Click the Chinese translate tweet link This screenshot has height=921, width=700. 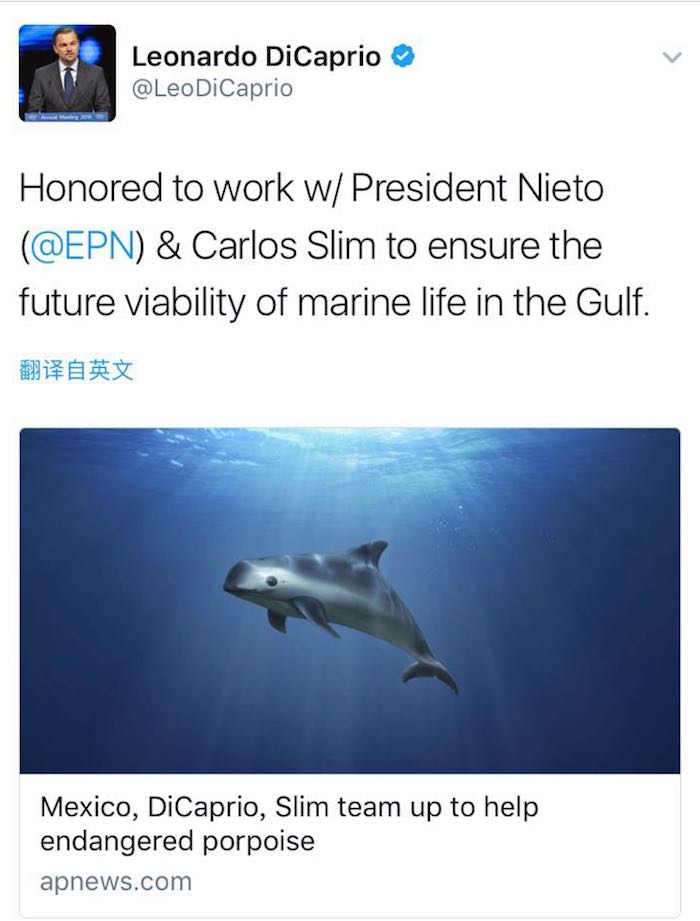tap(76, 371)
